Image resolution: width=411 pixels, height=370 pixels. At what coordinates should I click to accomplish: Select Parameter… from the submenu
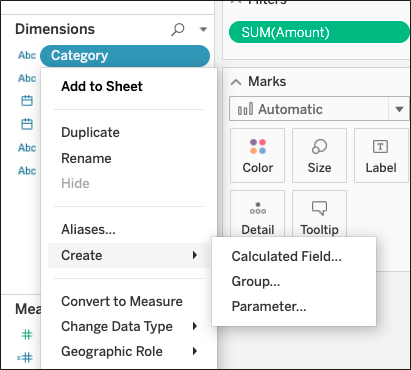[269, 306]
